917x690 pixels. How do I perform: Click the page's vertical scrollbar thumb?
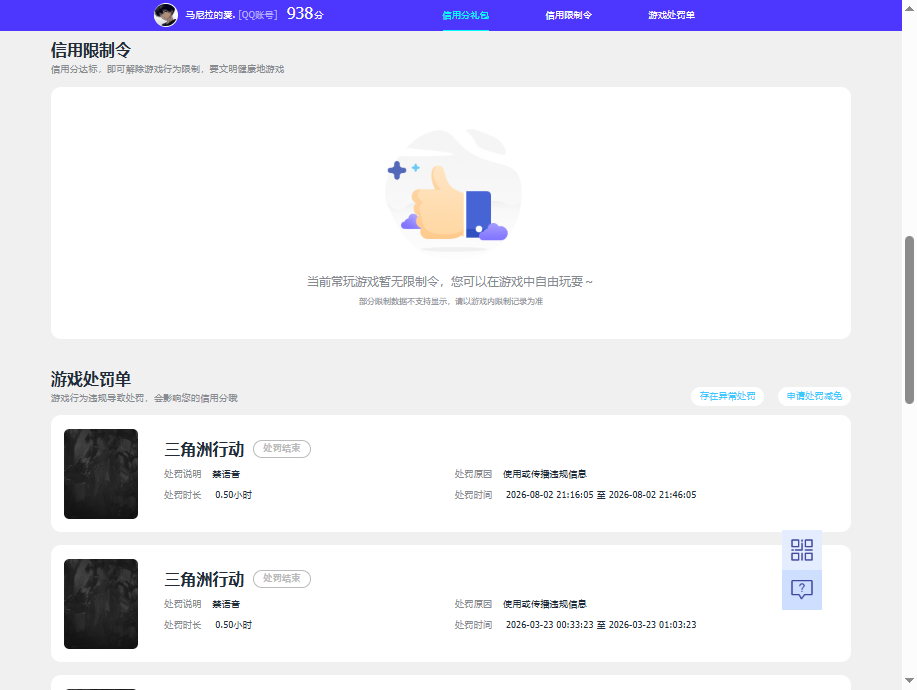(x=909, y=320)
